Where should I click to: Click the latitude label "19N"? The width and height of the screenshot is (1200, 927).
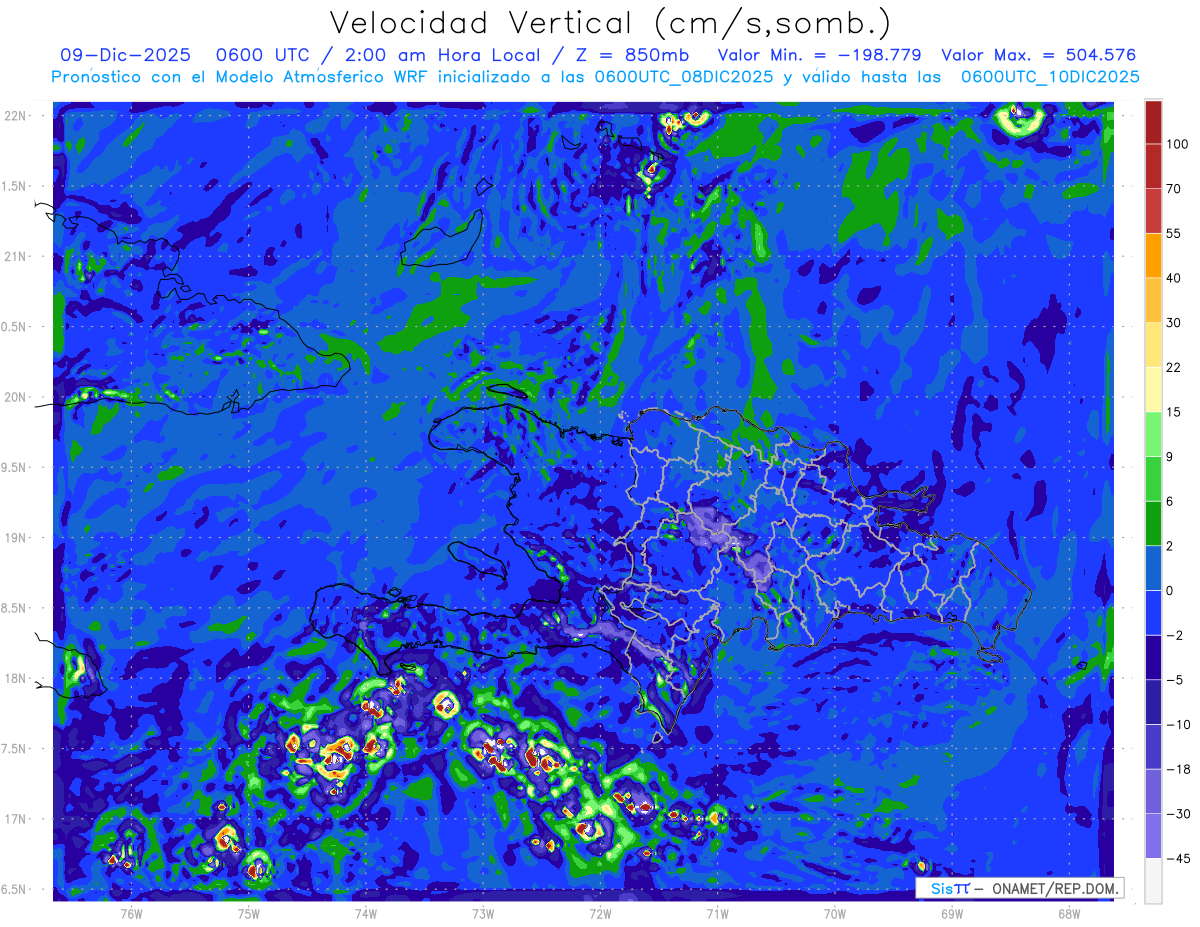pyautogui.click(x=15, y=538)
